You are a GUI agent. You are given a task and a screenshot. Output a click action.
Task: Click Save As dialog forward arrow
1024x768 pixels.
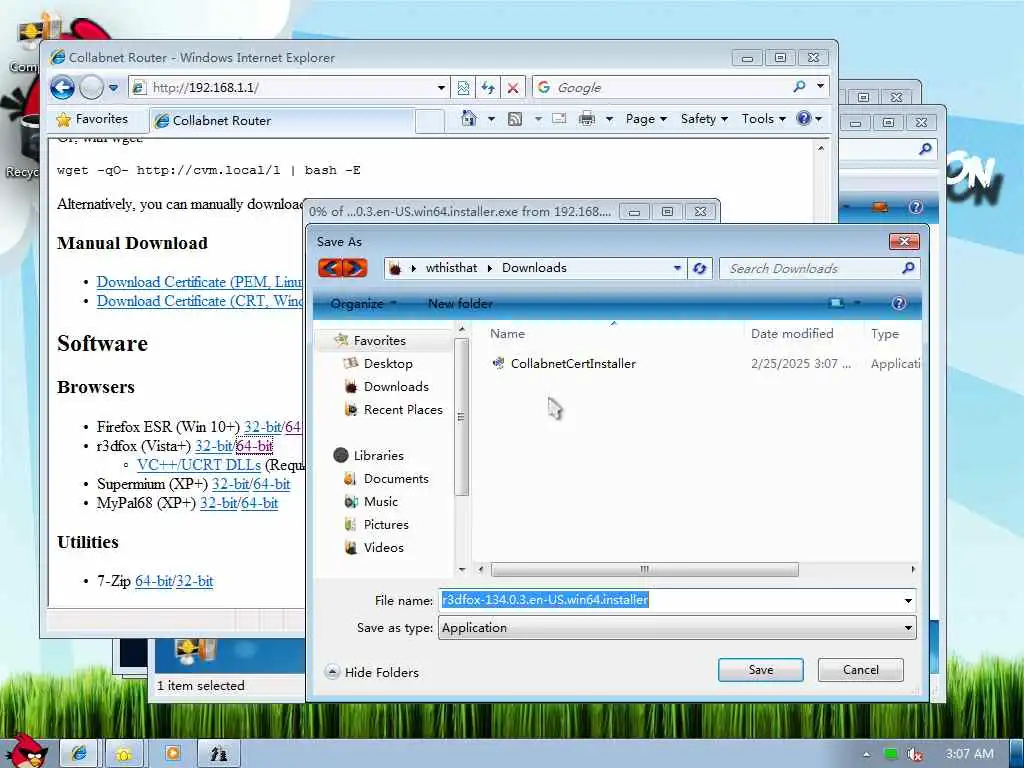(355, 268)
